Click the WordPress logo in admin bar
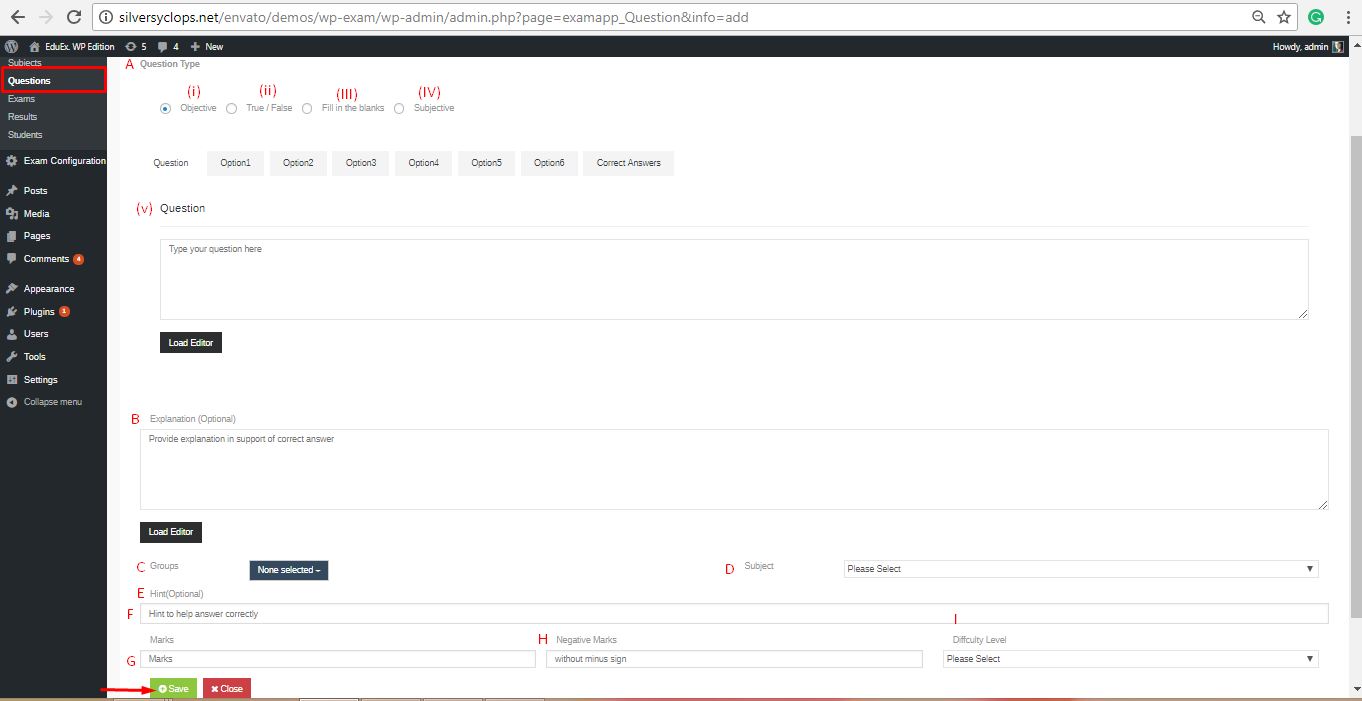 [x=11, y=46]
